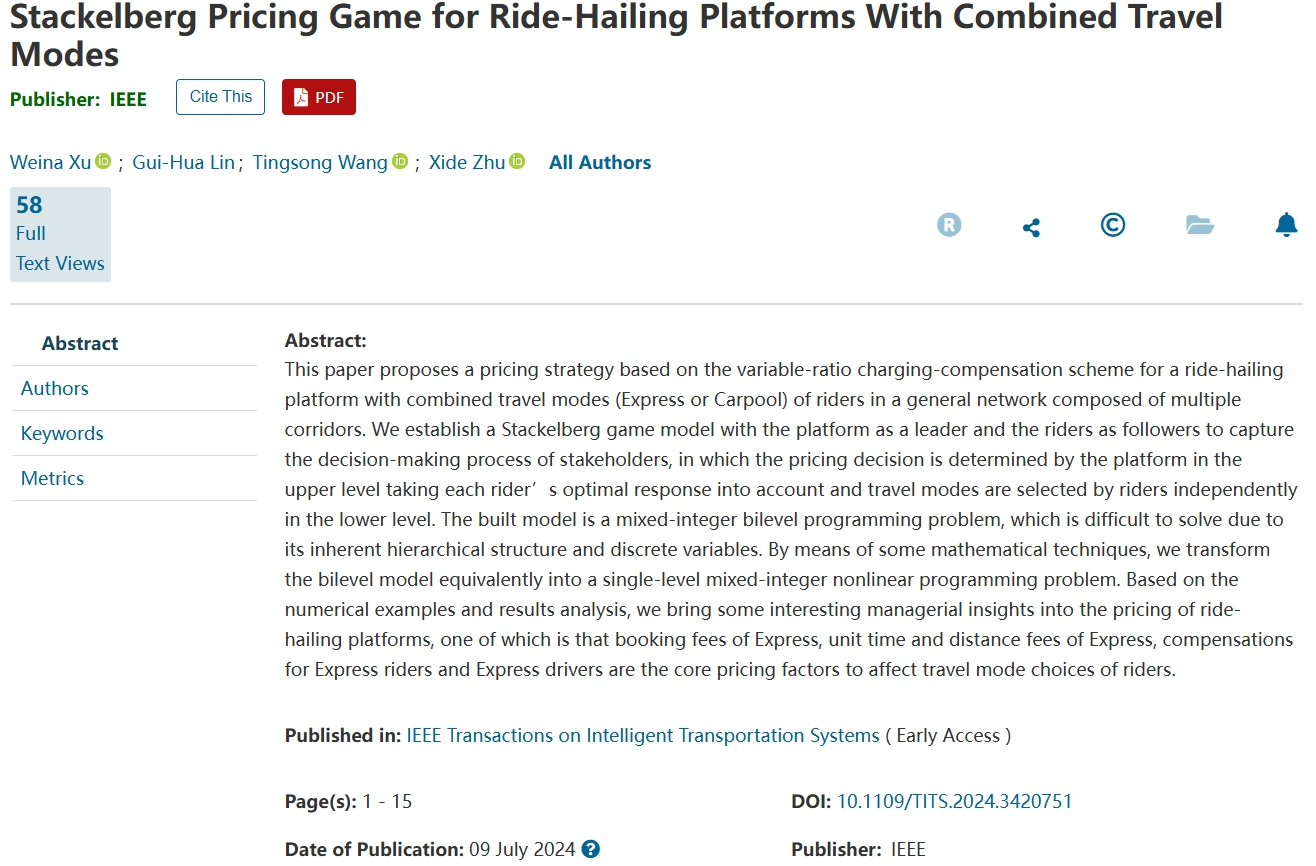Viewport: 1316px width, 866px height.
Task: Open IEEE Transactions on Intelligent Transportation Systems link
Action: coord(643,735)
